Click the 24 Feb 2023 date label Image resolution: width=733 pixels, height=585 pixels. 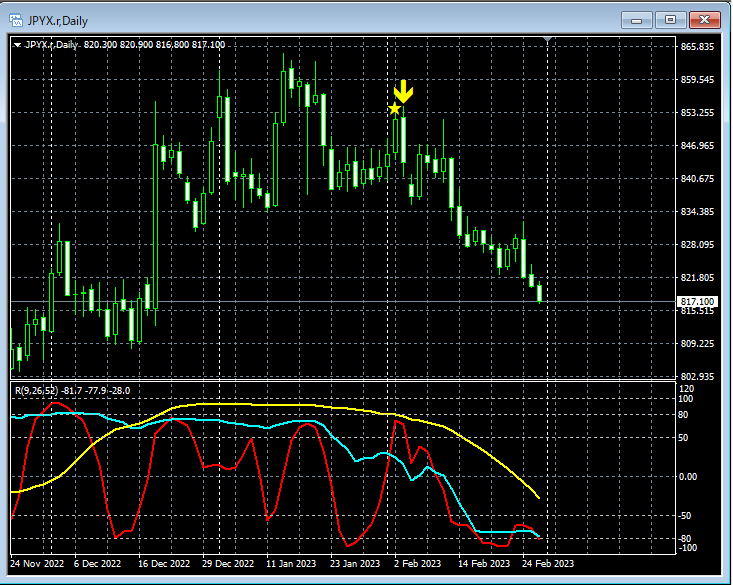548,563
